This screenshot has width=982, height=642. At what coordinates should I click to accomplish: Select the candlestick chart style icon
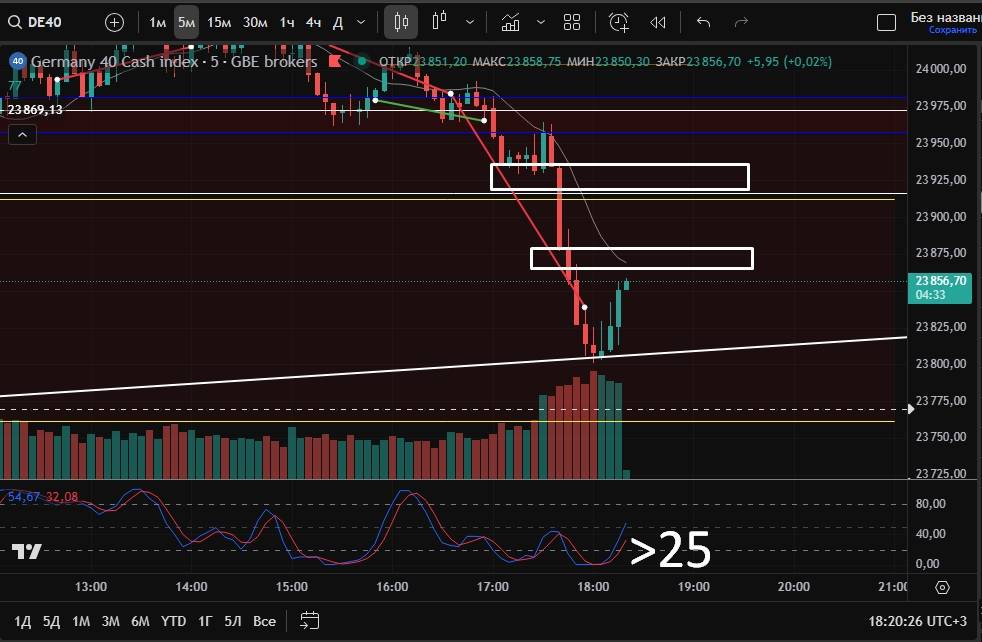(x=401, y=22)
